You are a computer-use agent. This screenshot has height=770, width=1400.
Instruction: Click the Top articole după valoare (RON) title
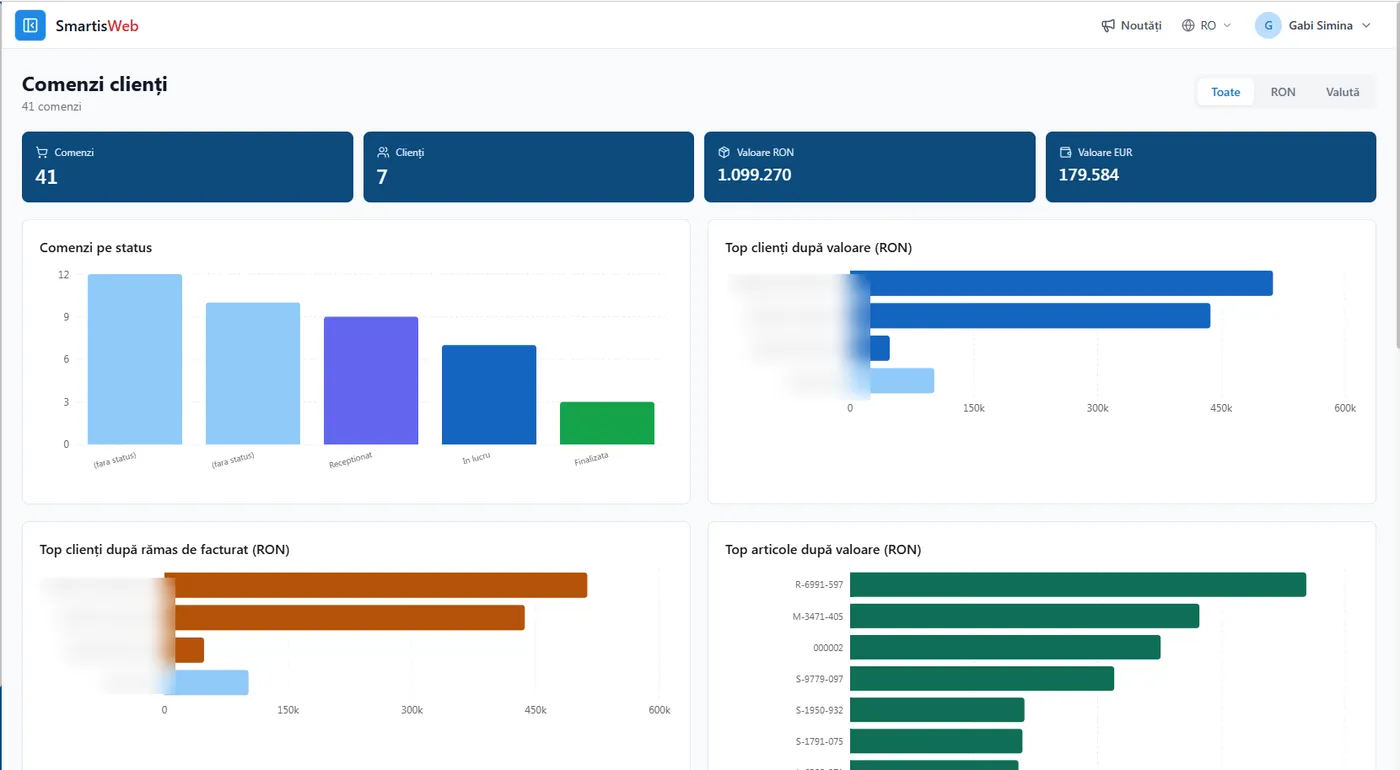(823, 549)
